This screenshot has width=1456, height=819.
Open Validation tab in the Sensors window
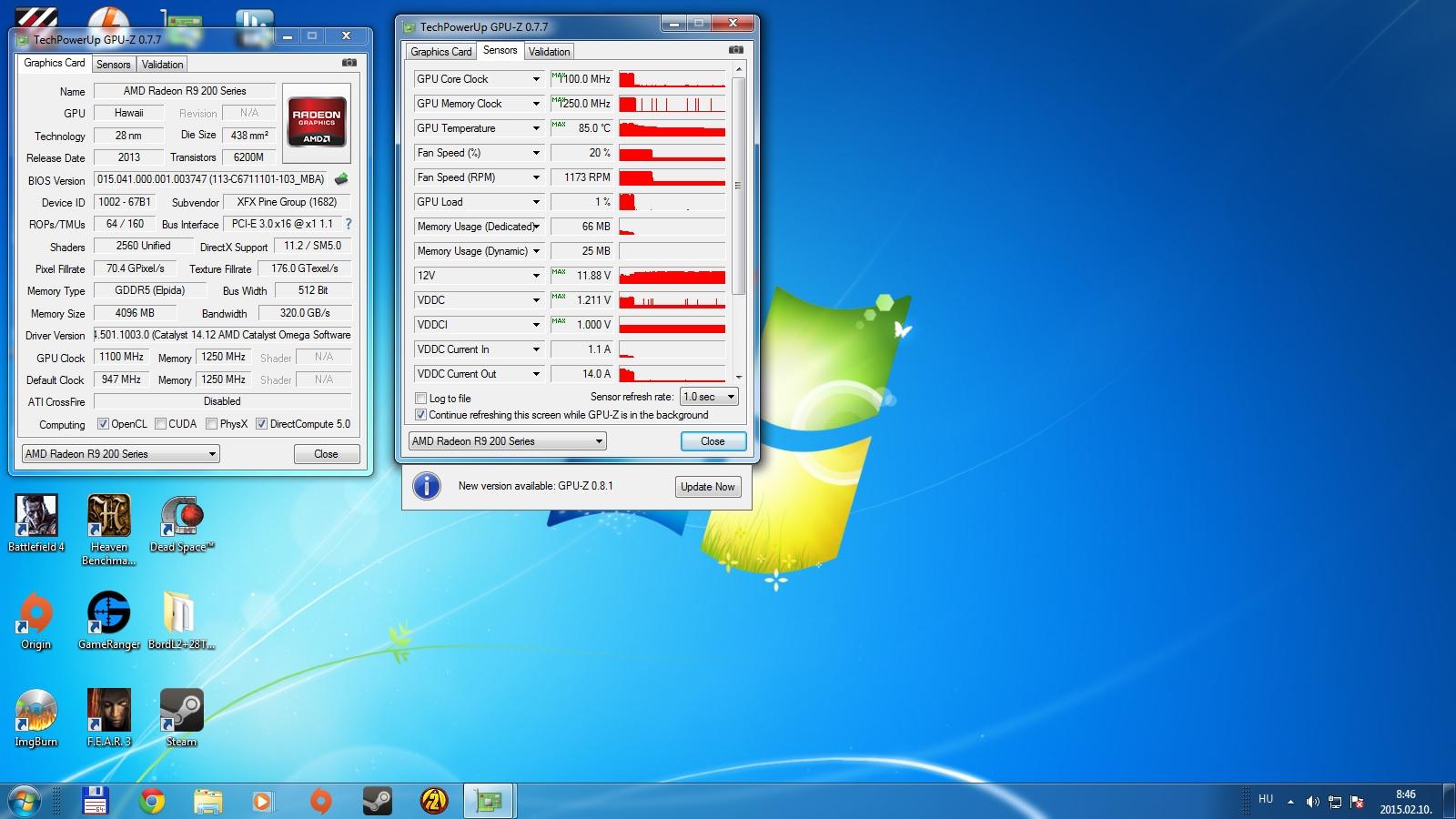tap(550, 52)
